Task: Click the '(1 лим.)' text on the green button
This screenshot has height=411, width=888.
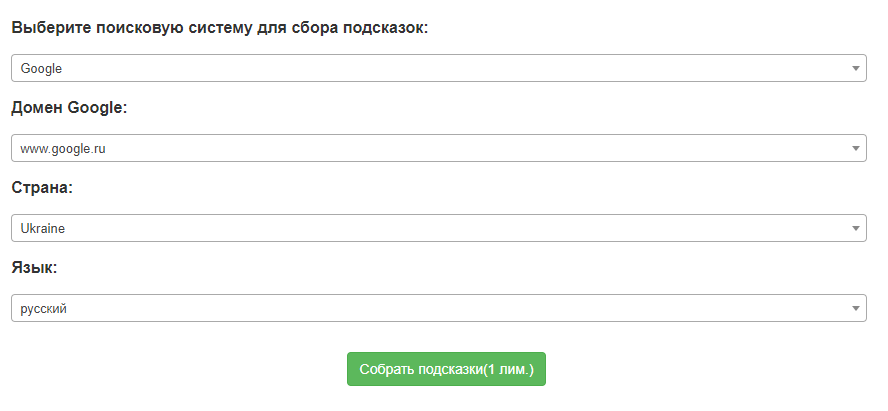Action: click(508, 369)
